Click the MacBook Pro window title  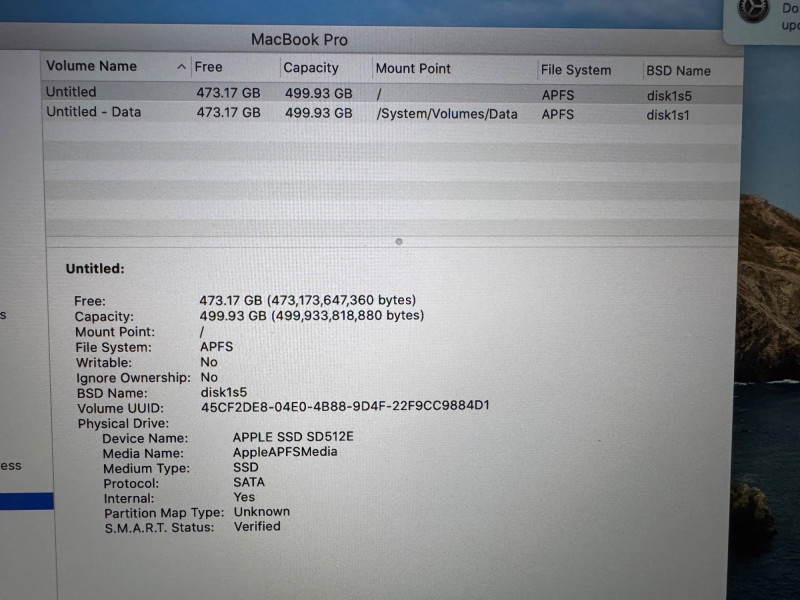click(299, 39)
